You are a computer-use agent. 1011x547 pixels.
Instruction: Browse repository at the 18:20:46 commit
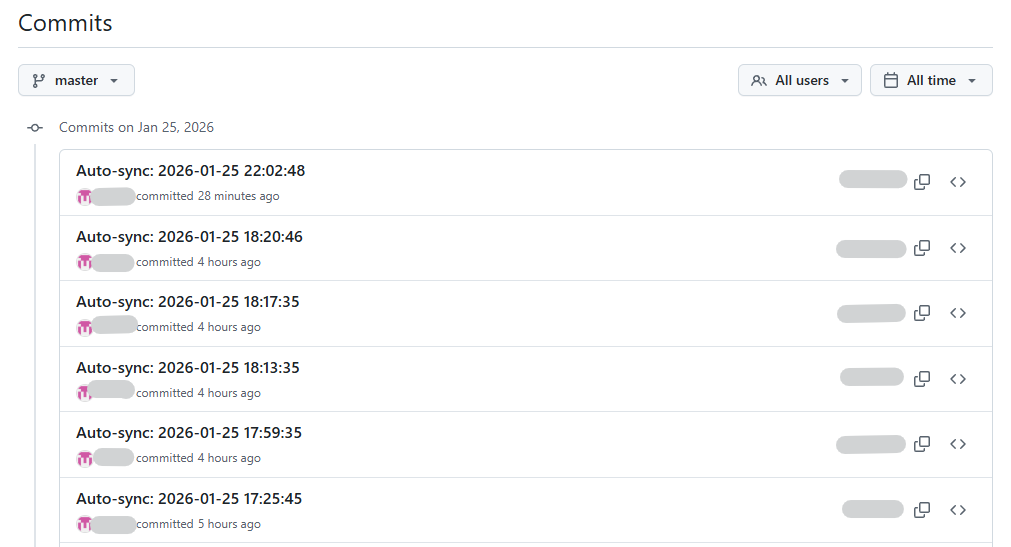coord(958,248)
